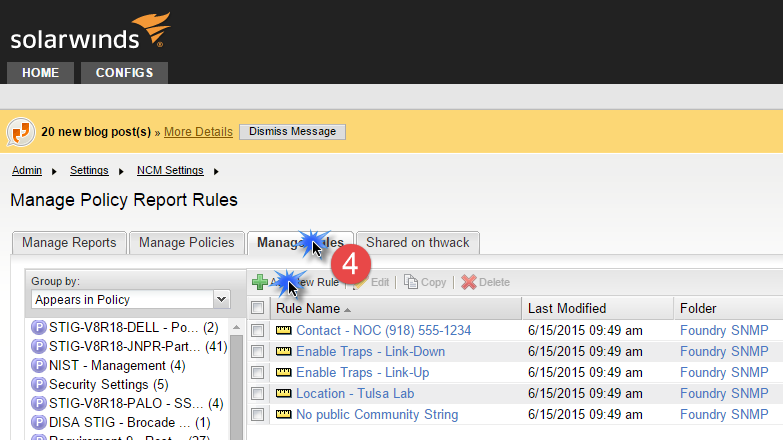Switch to the Manage Reports tab
Viewport: 783px width, 440px height.
69,243
